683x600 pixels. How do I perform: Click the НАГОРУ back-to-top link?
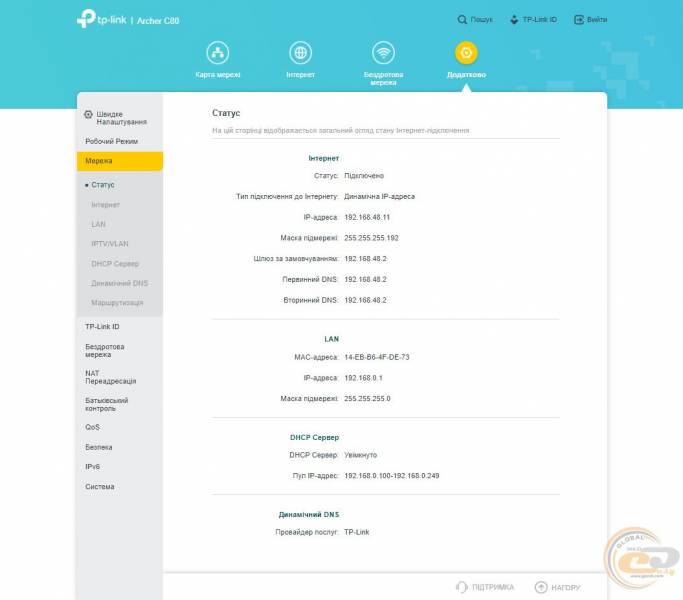(566, 588)
